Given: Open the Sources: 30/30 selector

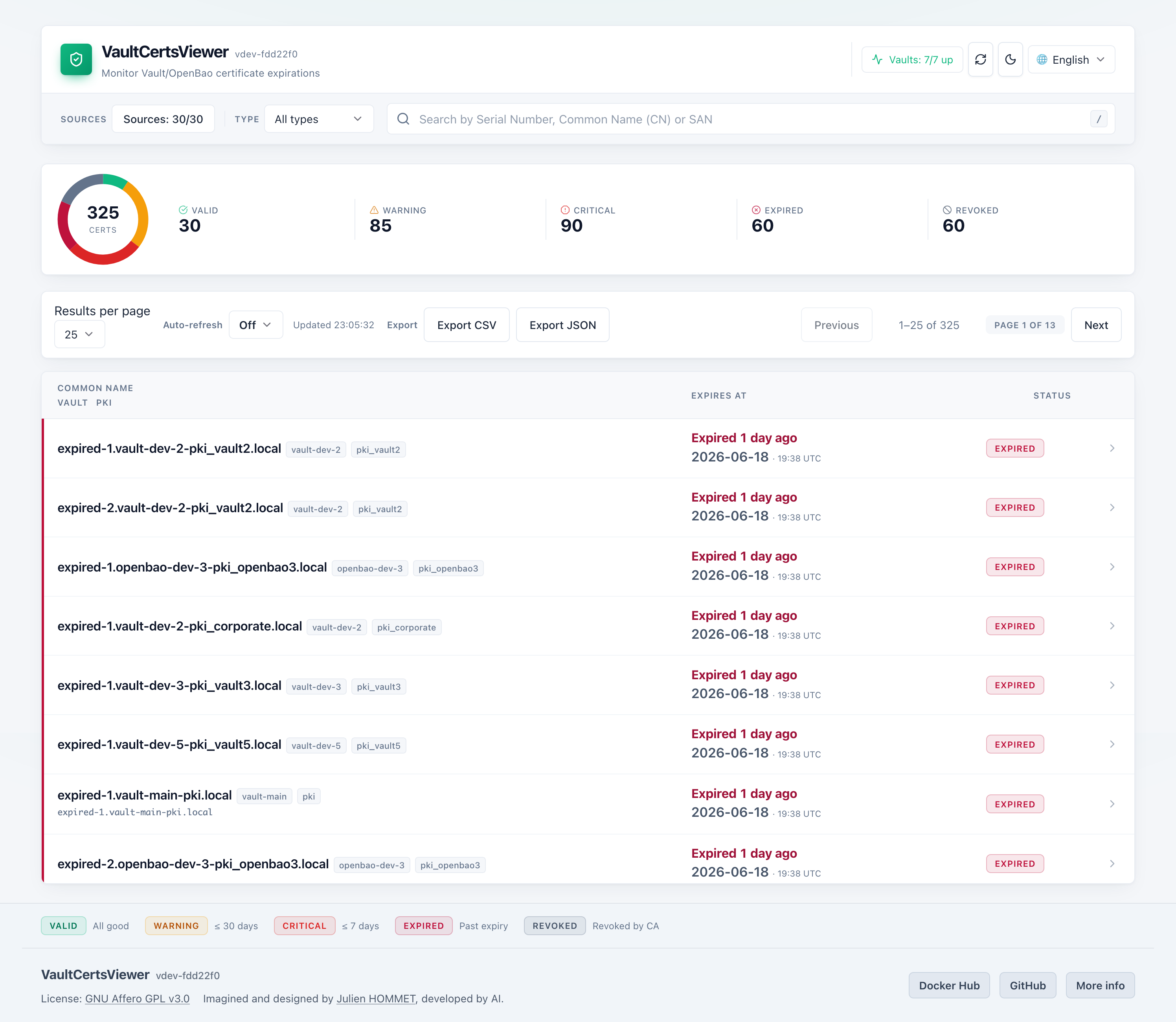Looking at the screenshot, I should 163,119.
